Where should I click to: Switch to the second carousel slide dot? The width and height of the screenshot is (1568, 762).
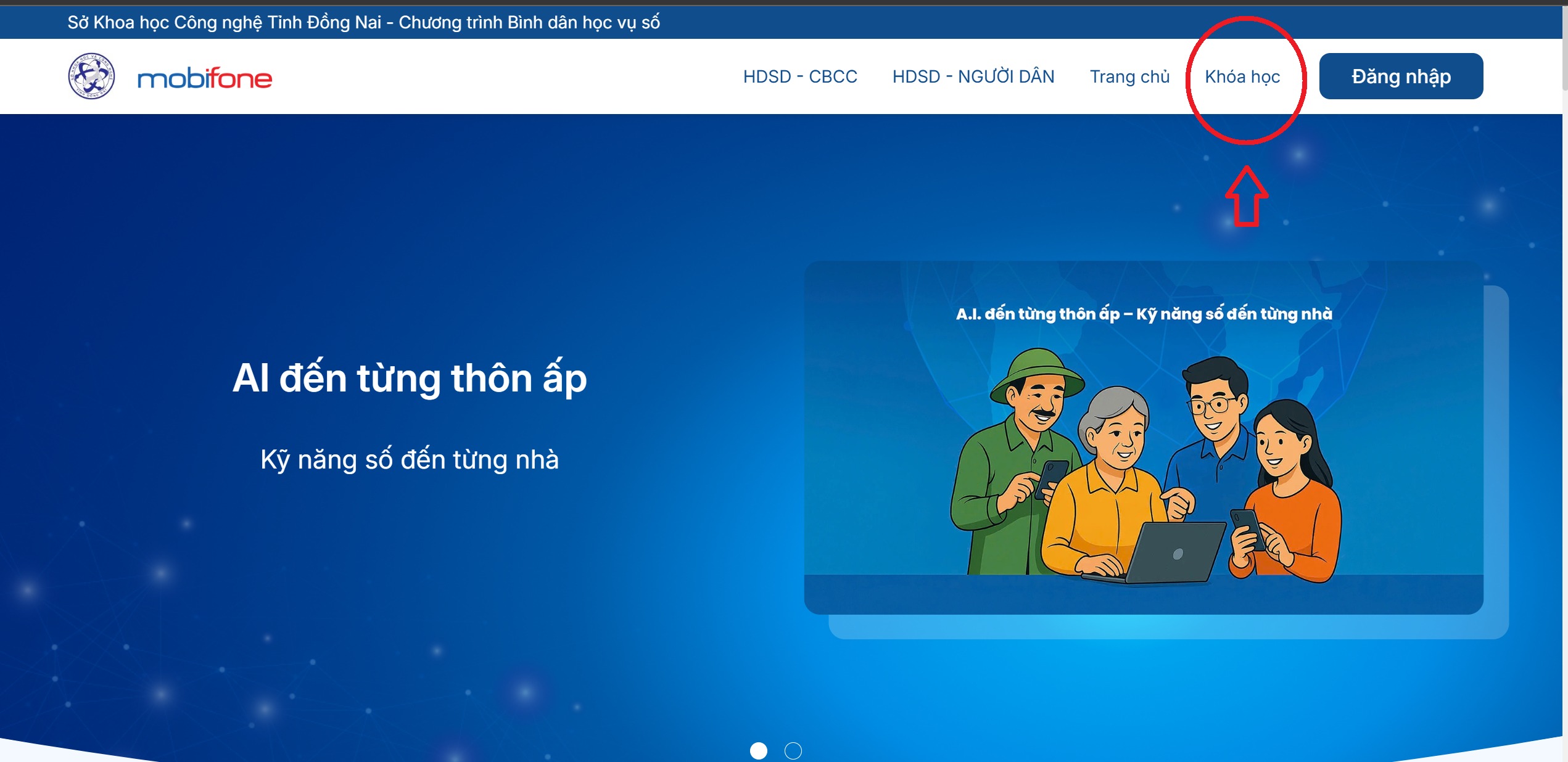(x=793, y=750)
